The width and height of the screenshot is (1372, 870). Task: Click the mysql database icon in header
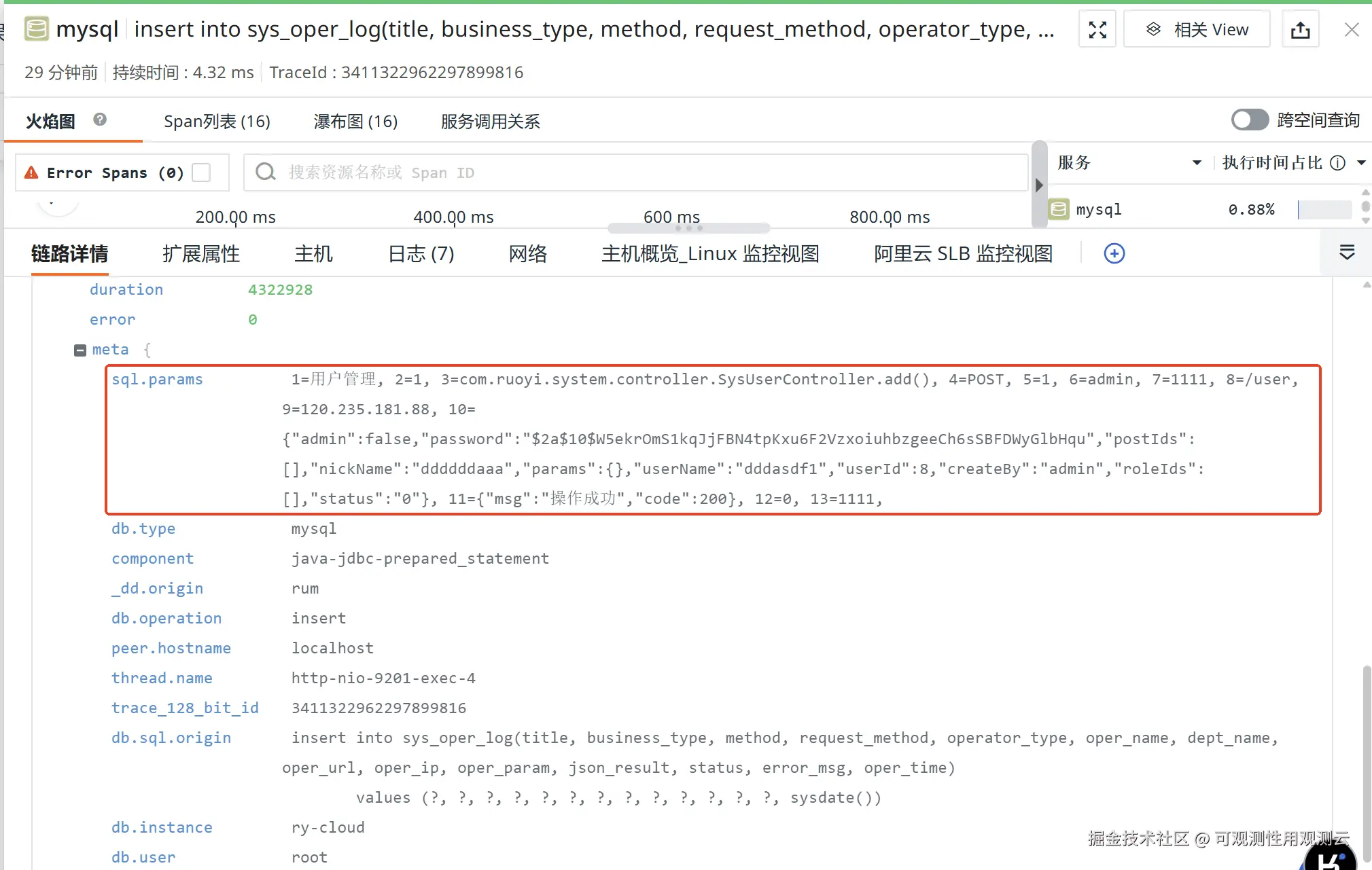37,29
